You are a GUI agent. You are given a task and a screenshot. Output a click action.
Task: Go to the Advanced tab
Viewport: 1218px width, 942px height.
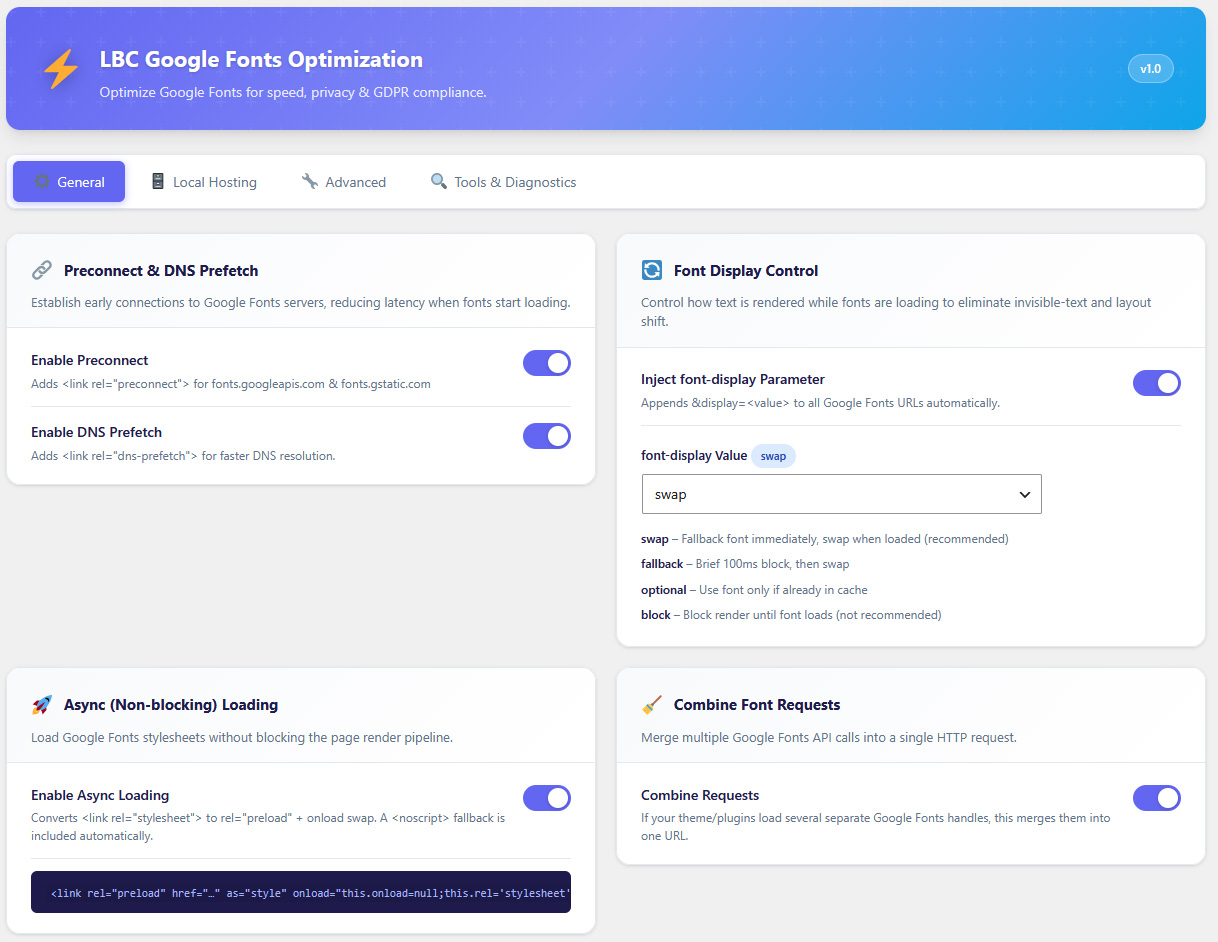344,182
